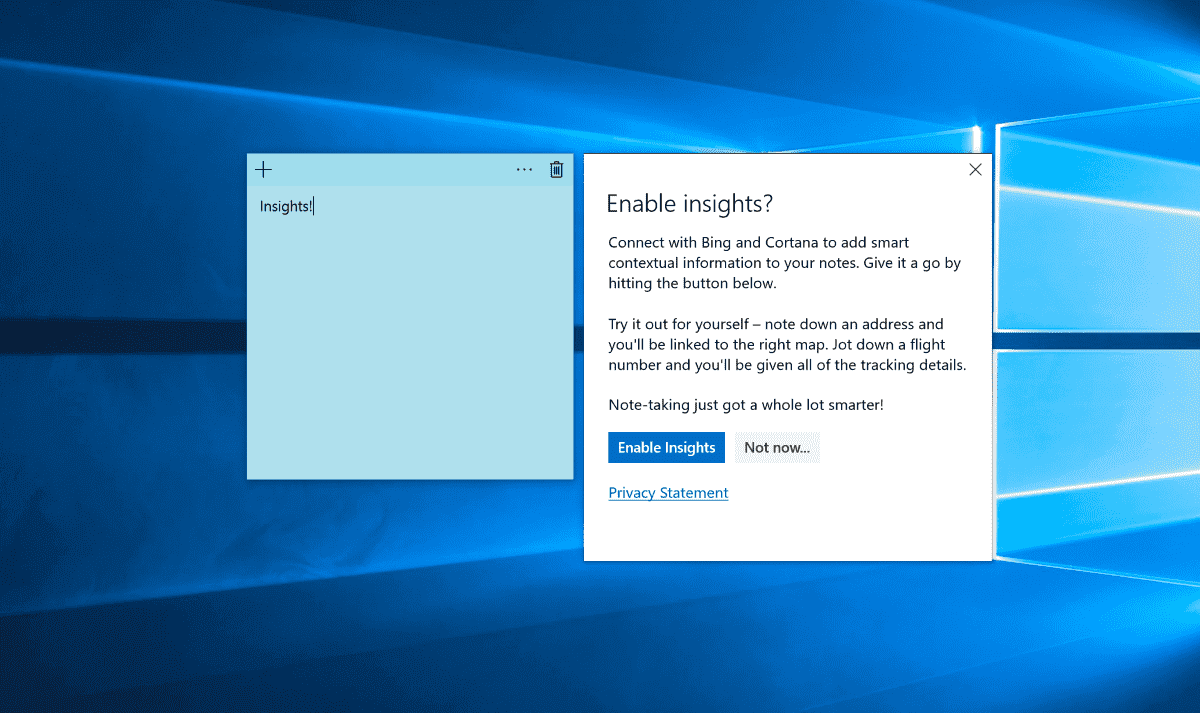1200x713 pixels.
Task: Delete the note using the trash icon
Action: coord(557,170)
